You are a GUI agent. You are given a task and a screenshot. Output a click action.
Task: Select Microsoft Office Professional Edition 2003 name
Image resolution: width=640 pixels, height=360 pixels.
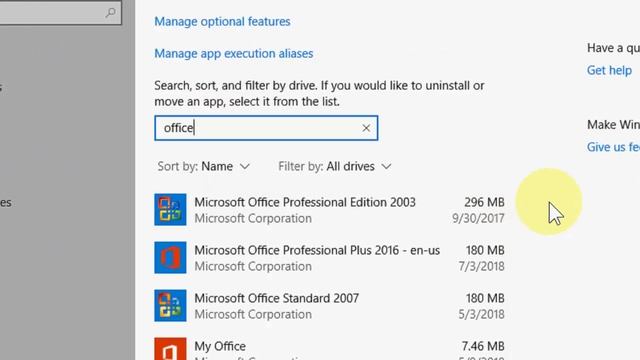pos(305,202)
